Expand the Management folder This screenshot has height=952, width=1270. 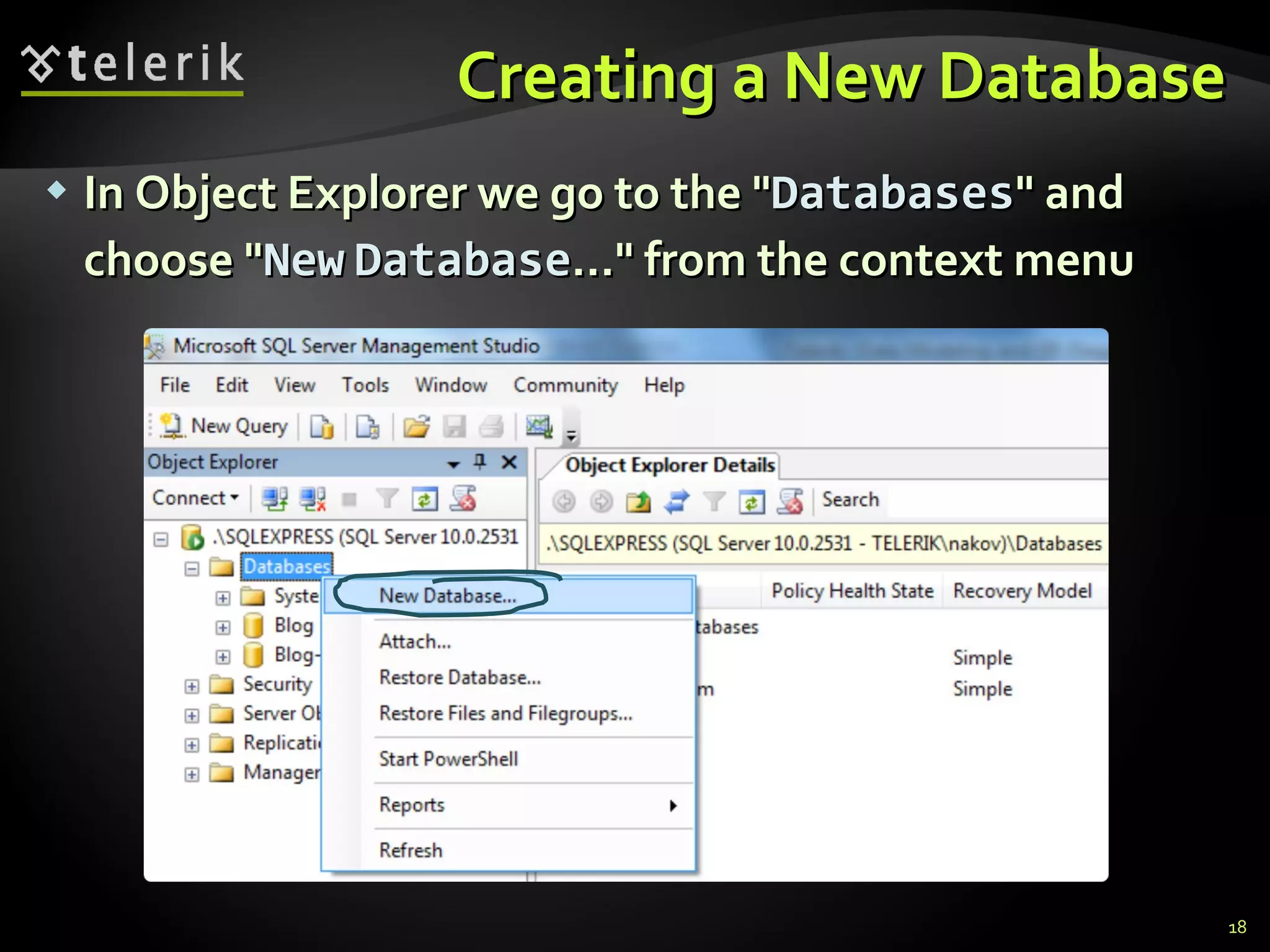(x=192, y=774)
